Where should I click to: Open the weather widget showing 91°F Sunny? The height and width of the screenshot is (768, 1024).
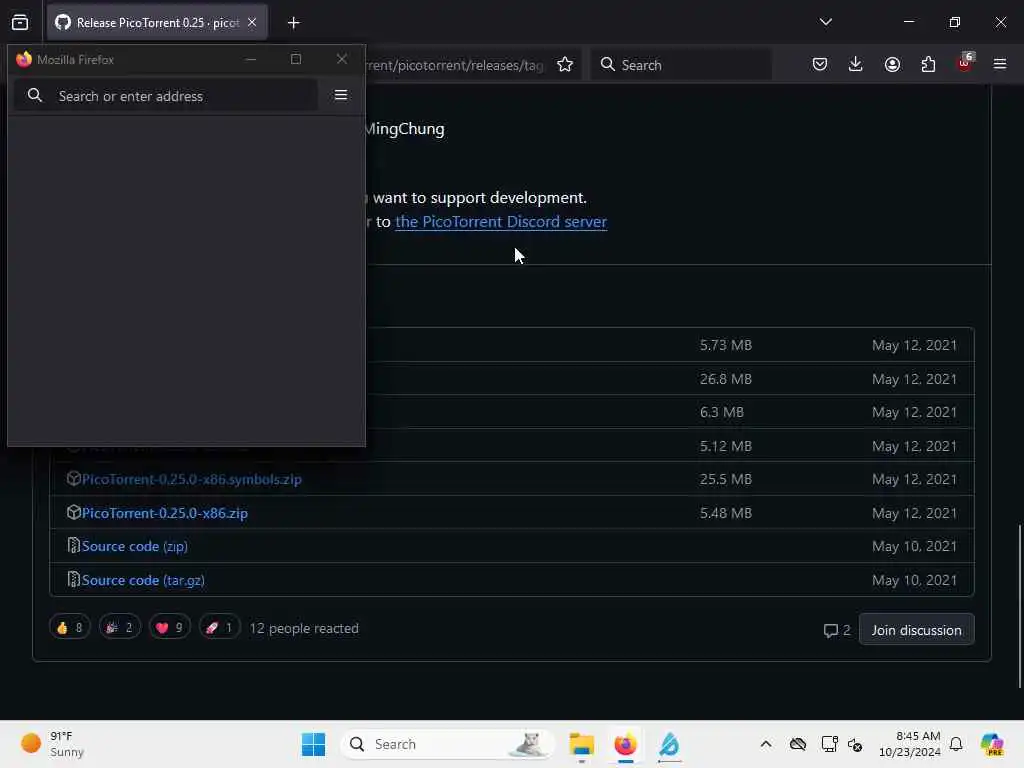[52, 744]
